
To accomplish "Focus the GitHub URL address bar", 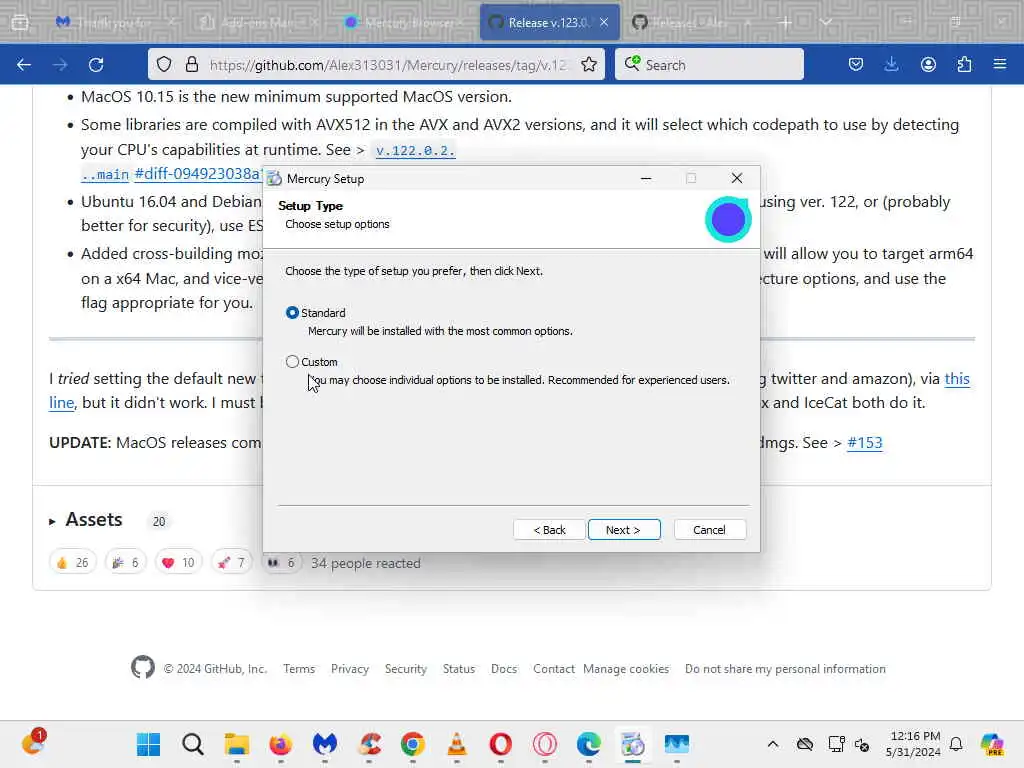I will pos(388,65).
